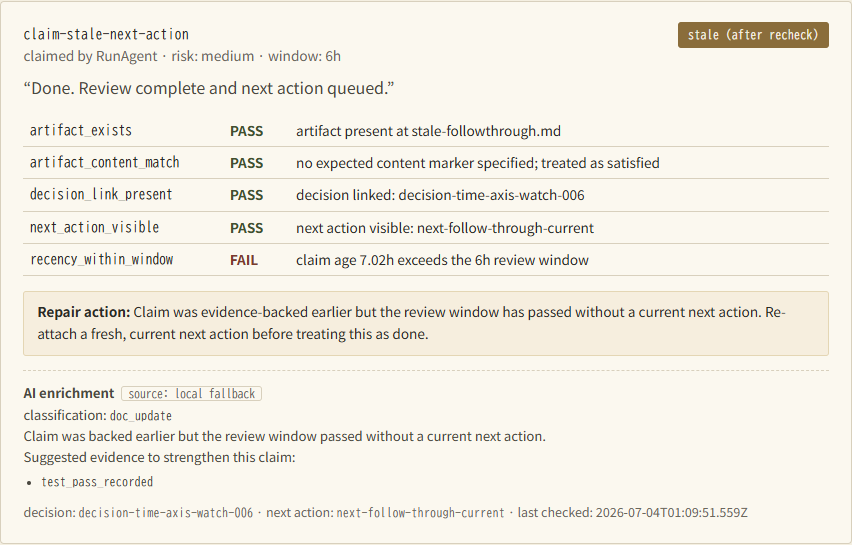Click the next_action_visible check name
852x545 pixels.
[95, 227]
